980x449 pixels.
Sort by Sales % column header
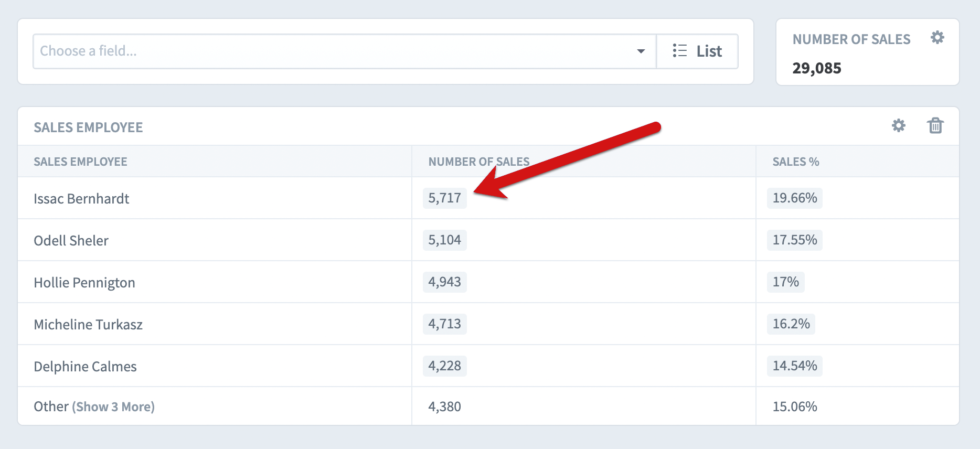[x=796, y=162]
